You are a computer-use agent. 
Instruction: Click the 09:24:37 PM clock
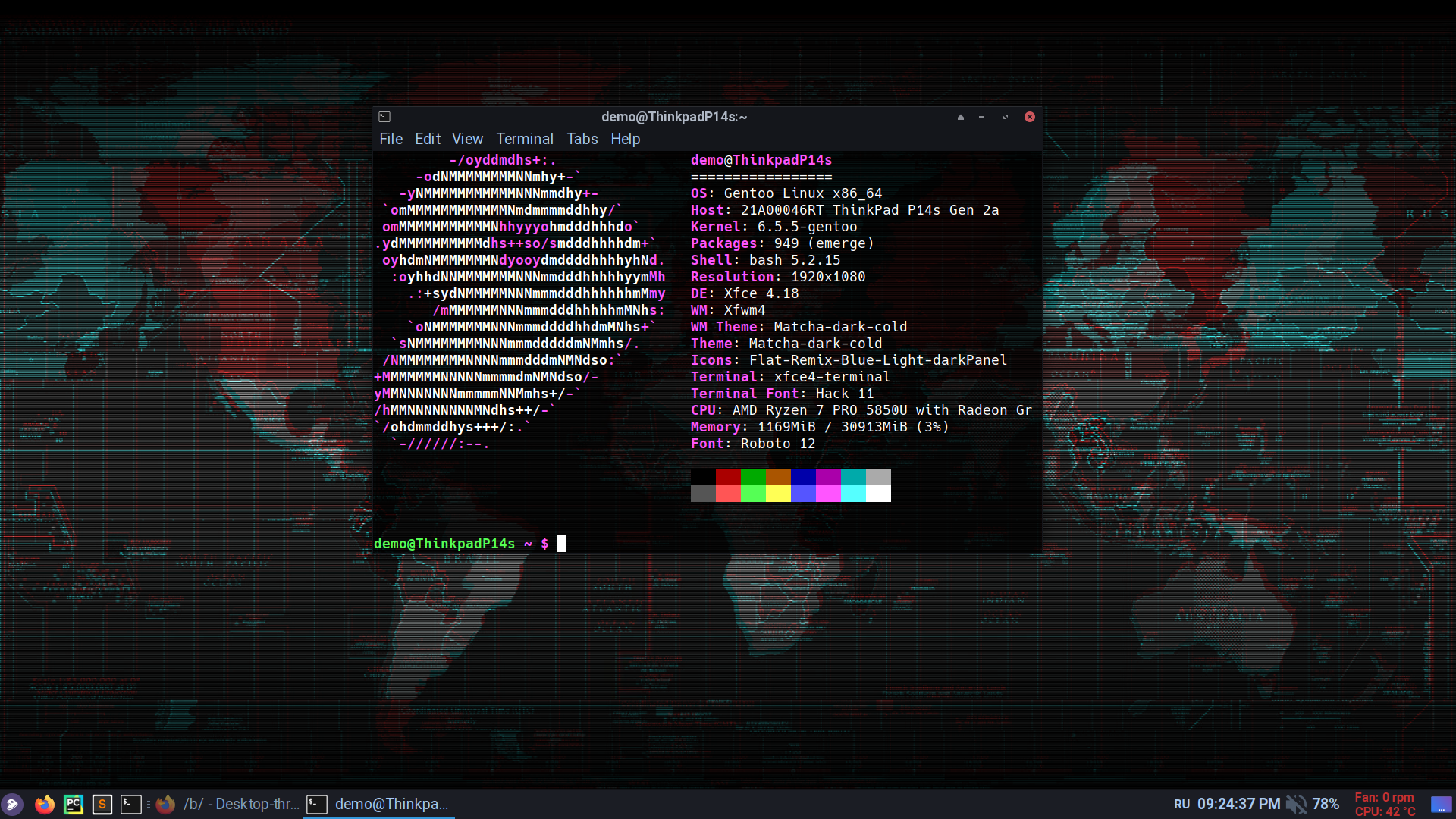[x=1238, y=804]
